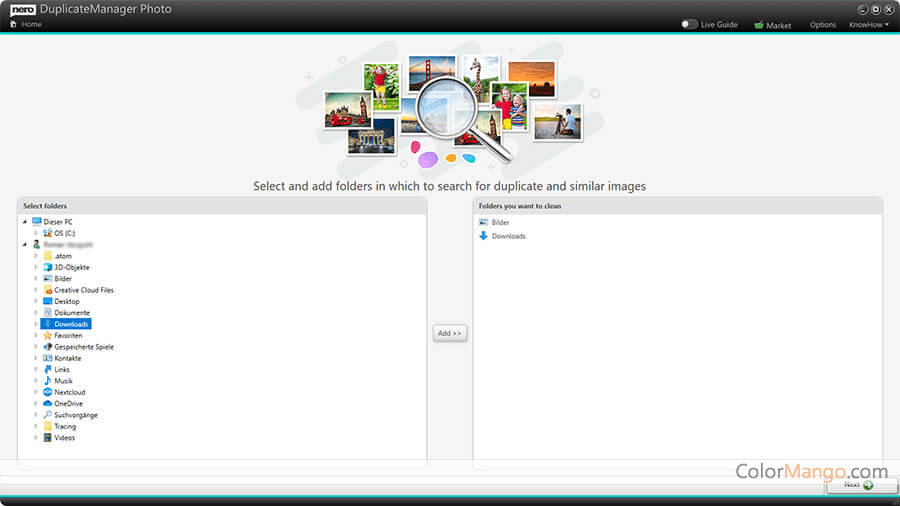Image resolution: width=900 pixels, height=506 pixels.
Task: Click the Favoriten star icon
Action: click(x=48, y=336)
